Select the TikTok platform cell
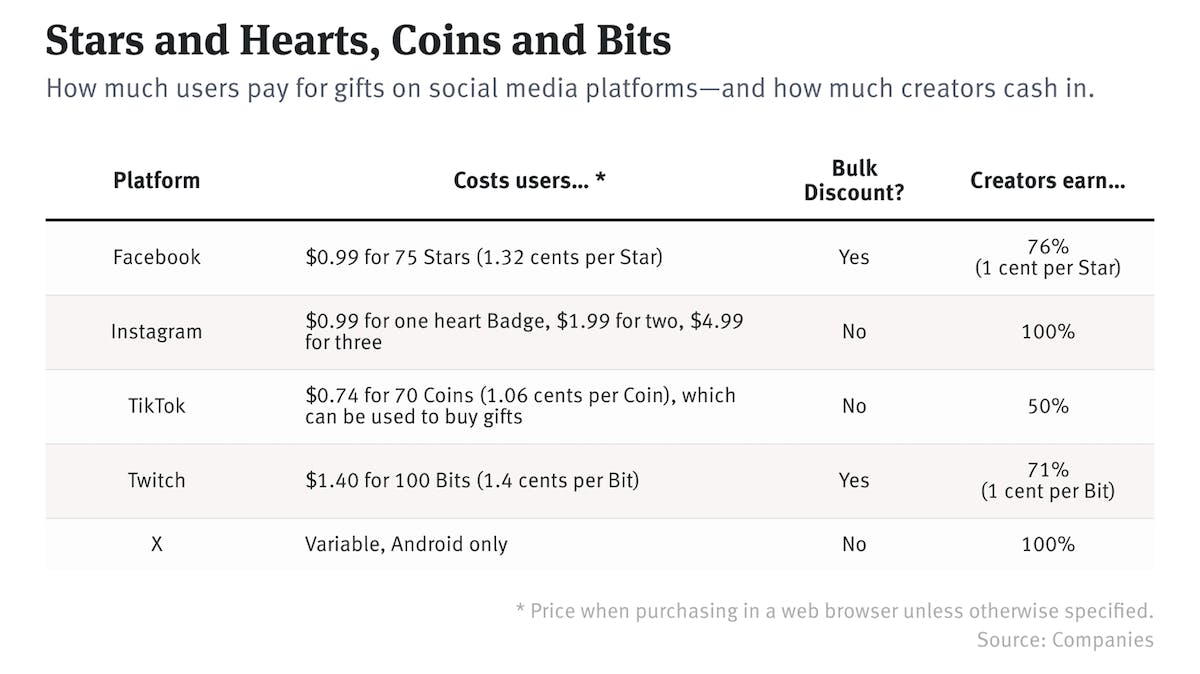The height and width of the screenshot is (674, 1200). tap(156, 406)
